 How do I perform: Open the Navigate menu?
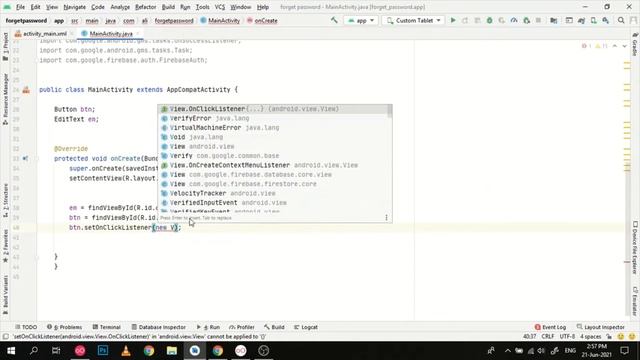coord(75,7)
